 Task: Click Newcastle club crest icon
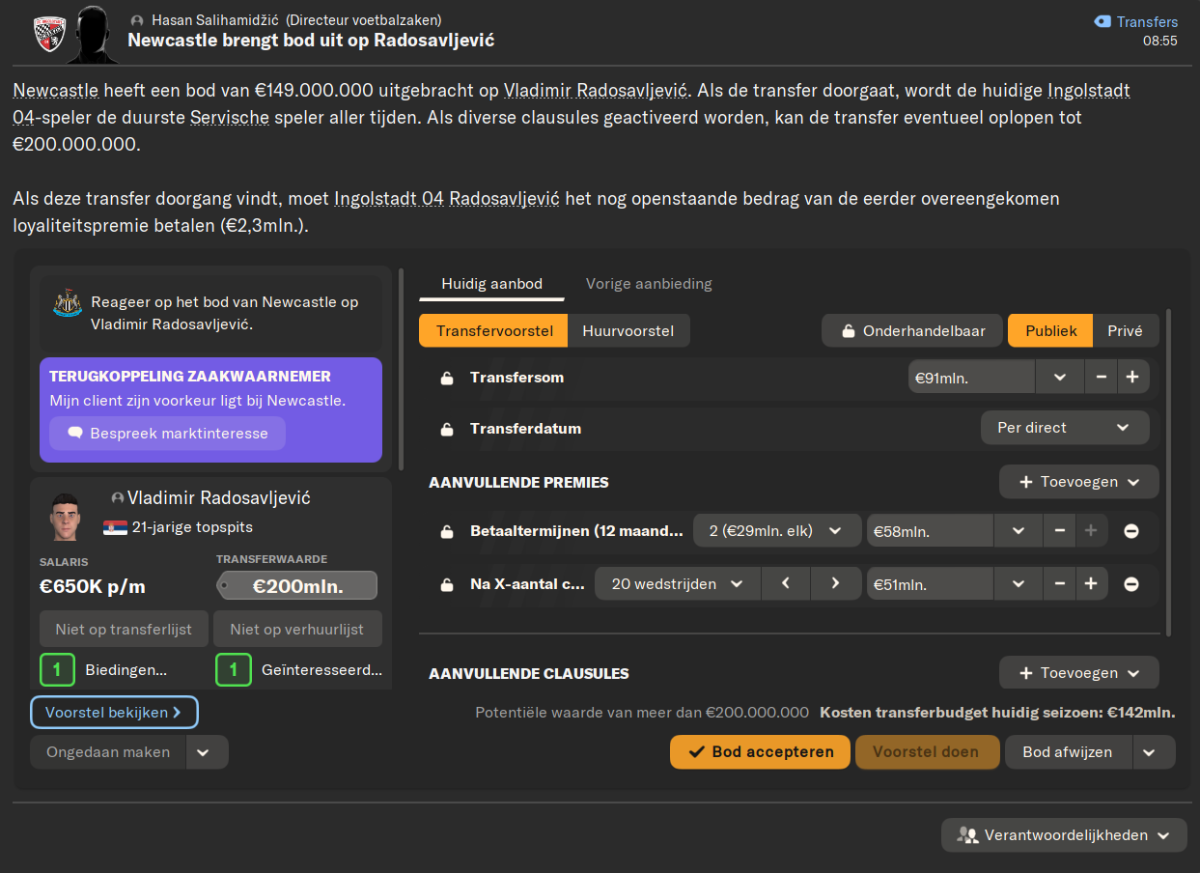67,303
